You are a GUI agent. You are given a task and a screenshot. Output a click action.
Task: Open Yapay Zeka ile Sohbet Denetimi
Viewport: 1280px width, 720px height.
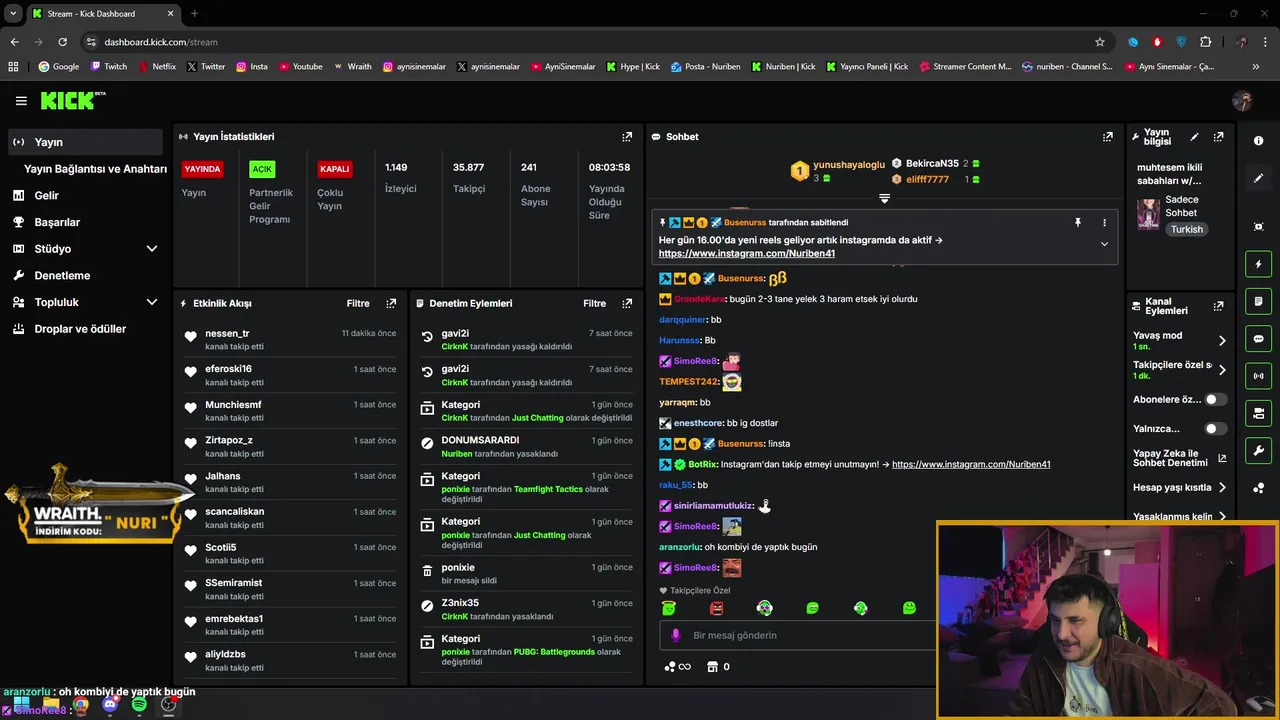(1179, 458)
